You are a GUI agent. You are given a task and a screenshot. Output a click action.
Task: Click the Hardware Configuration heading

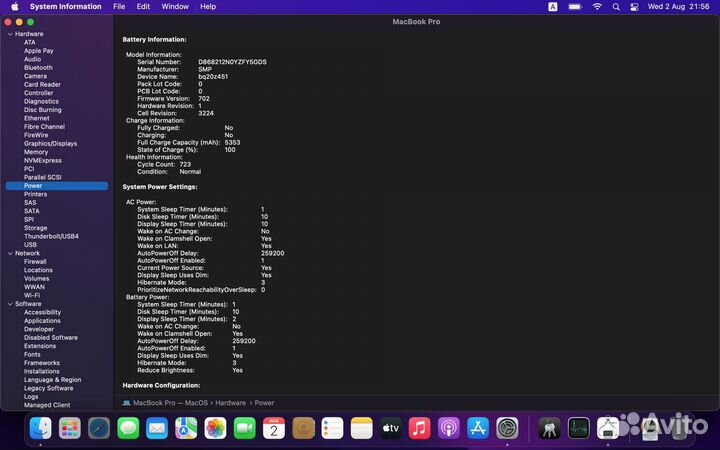pyautogui.click(x=161, y=385)
